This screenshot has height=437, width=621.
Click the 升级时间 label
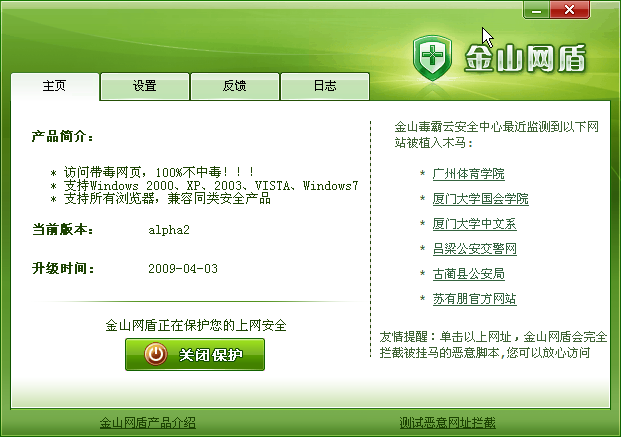(63, 269)
